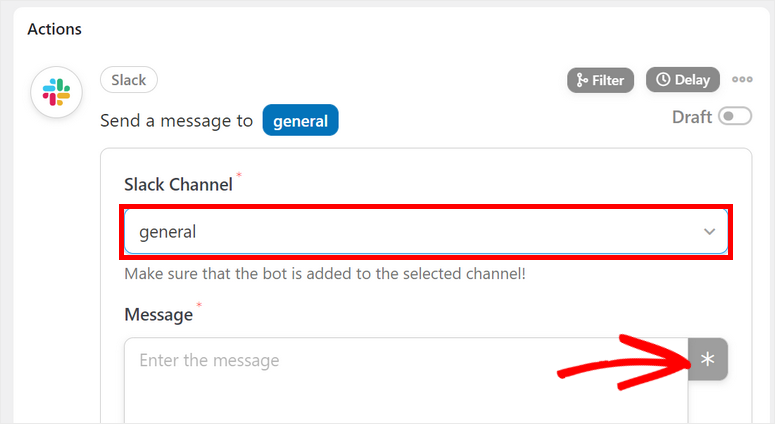Screen dimensions: 775x424
Task: Click the Slack Channel field label
Action: point(178,184)
